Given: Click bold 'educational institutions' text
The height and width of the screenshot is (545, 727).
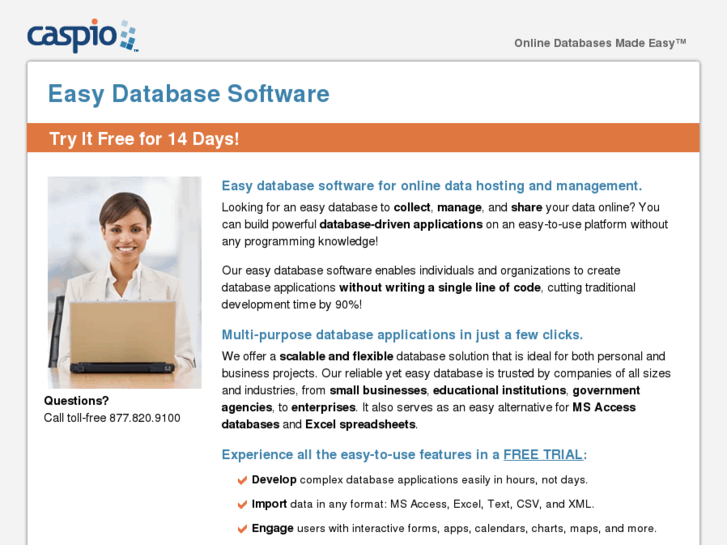Looking at the screenshot, I should pyautogui.click(x=499, y=391).
